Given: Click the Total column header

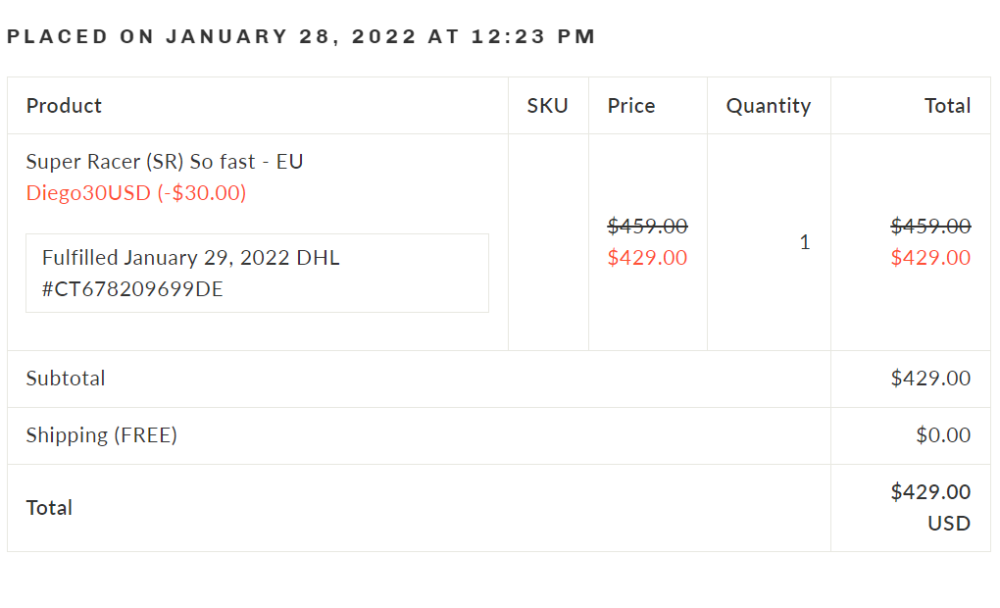Looking at the screenshot, I should coord(948,106).
